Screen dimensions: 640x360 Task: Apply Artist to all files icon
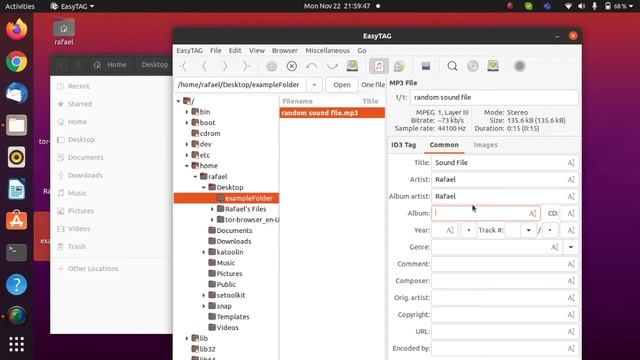pyautogui.click(x=571, y=180)
